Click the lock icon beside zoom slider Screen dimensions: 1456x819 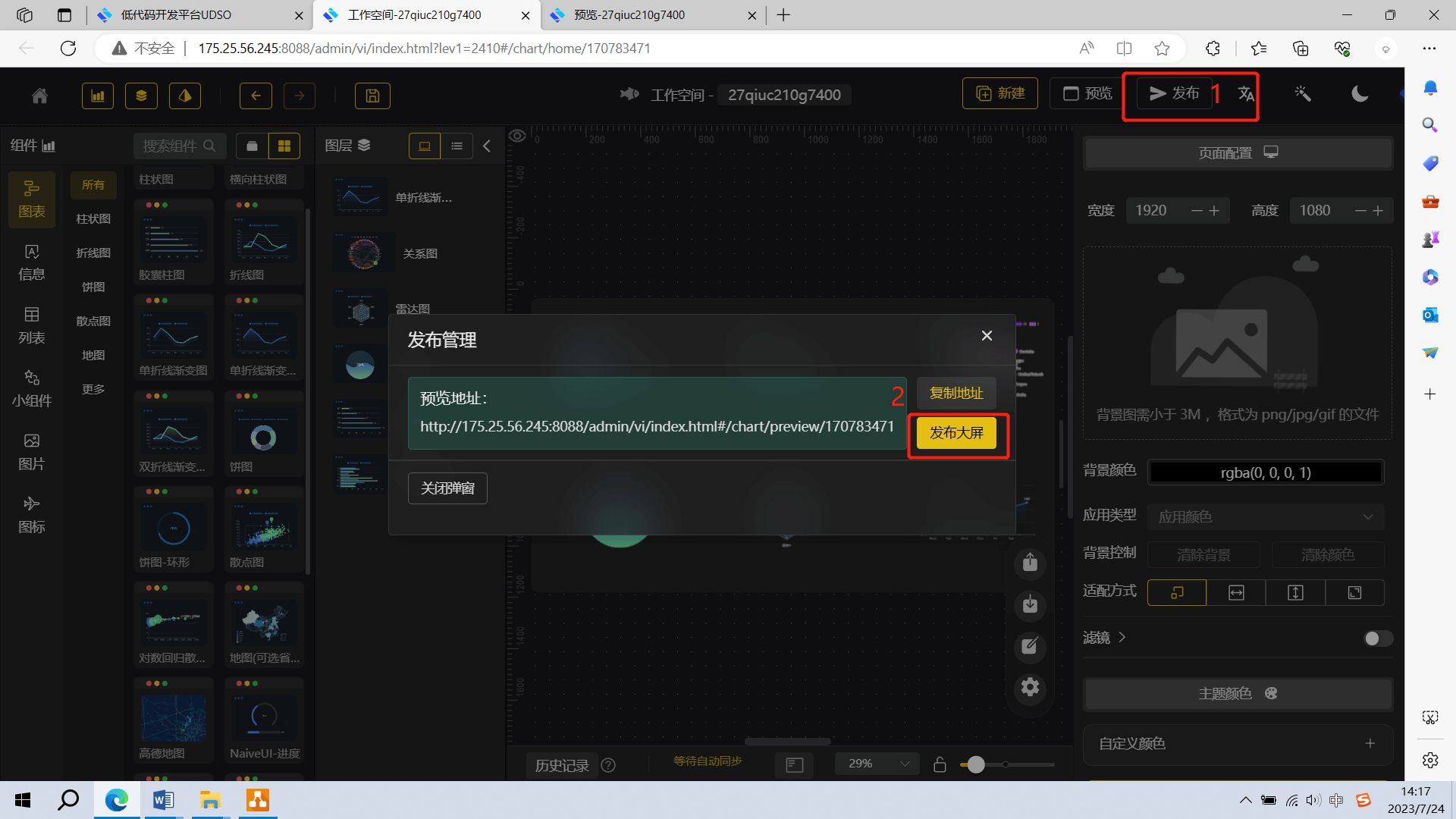tap(940, 764)
